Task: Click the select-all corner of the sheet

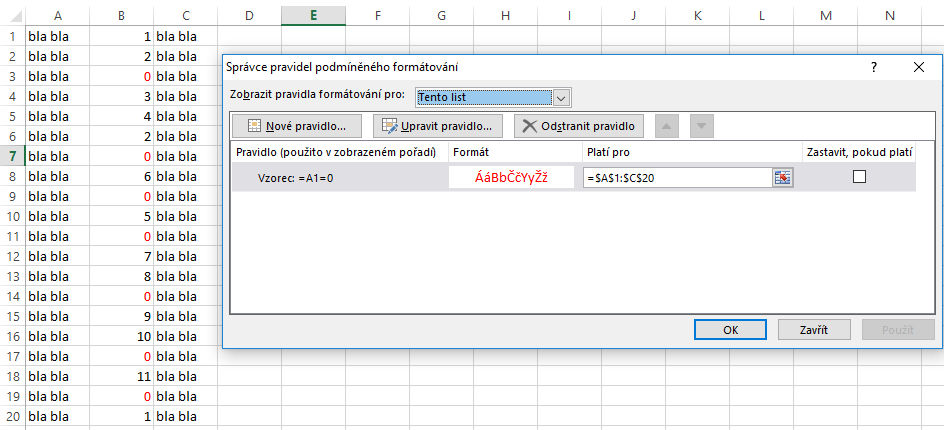Action: pos(11,15)
